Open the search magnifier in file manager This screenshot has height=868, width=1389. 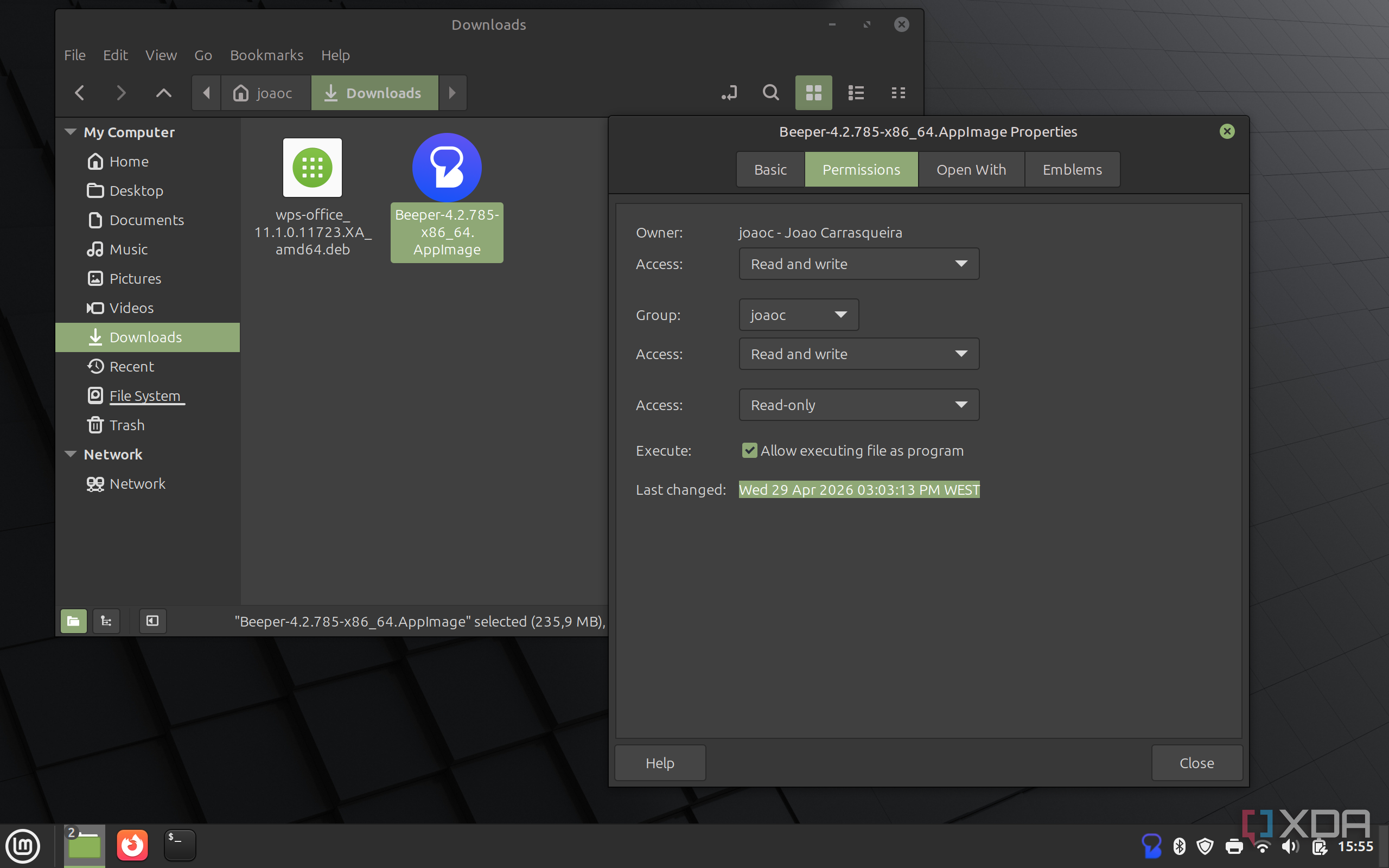pyautogui.click(x=771, y=92)
